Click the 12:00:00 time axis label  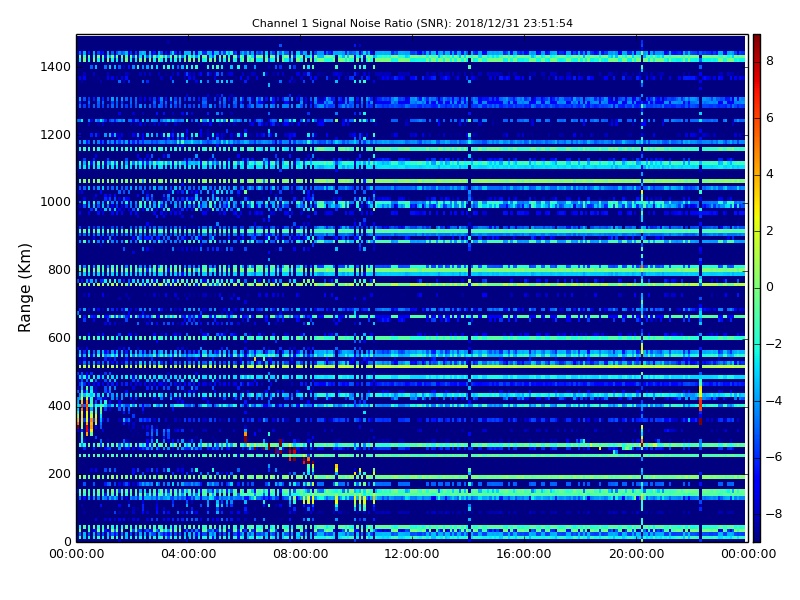point(412,554)
